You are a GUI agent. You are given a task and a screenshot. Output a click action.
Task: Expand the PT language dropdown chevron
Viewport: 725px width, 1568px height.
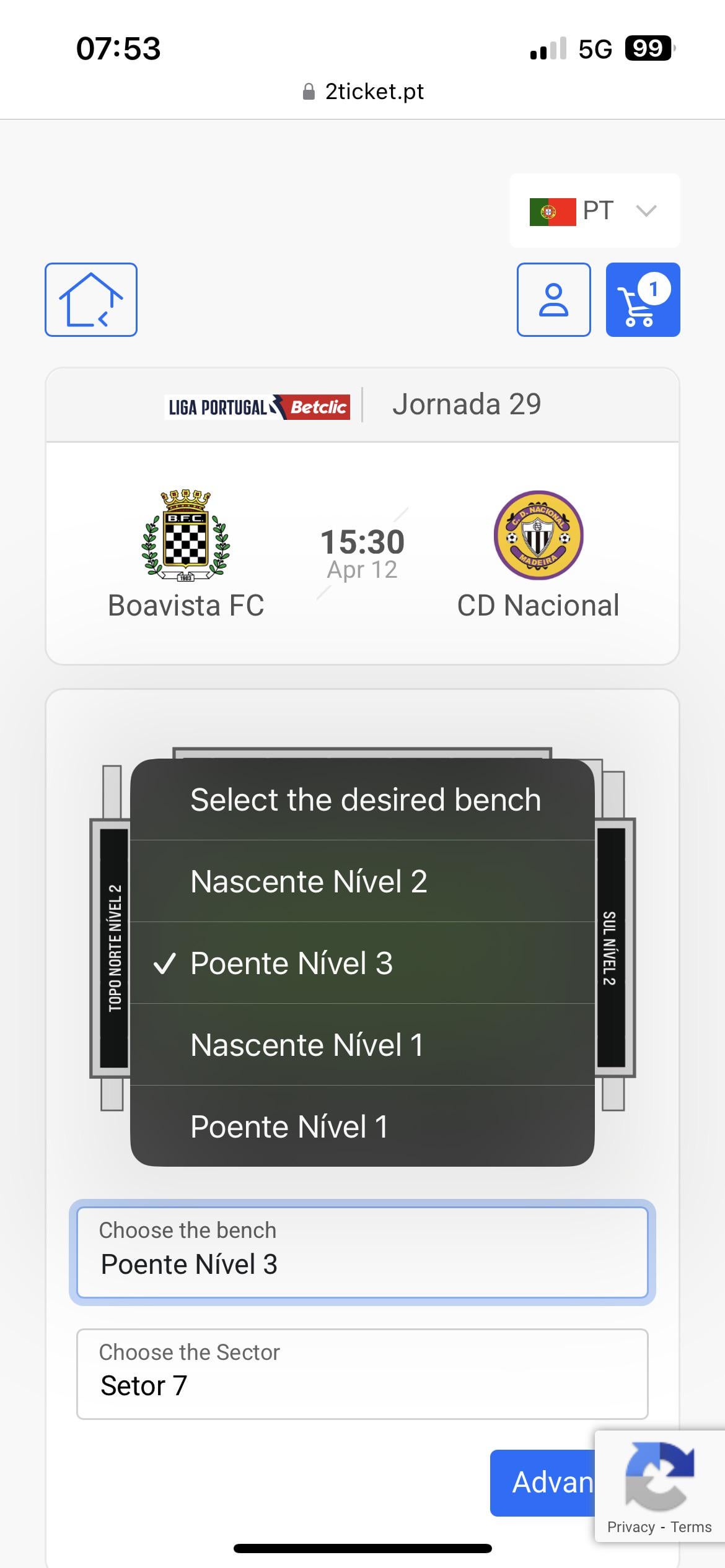point(646,211)
